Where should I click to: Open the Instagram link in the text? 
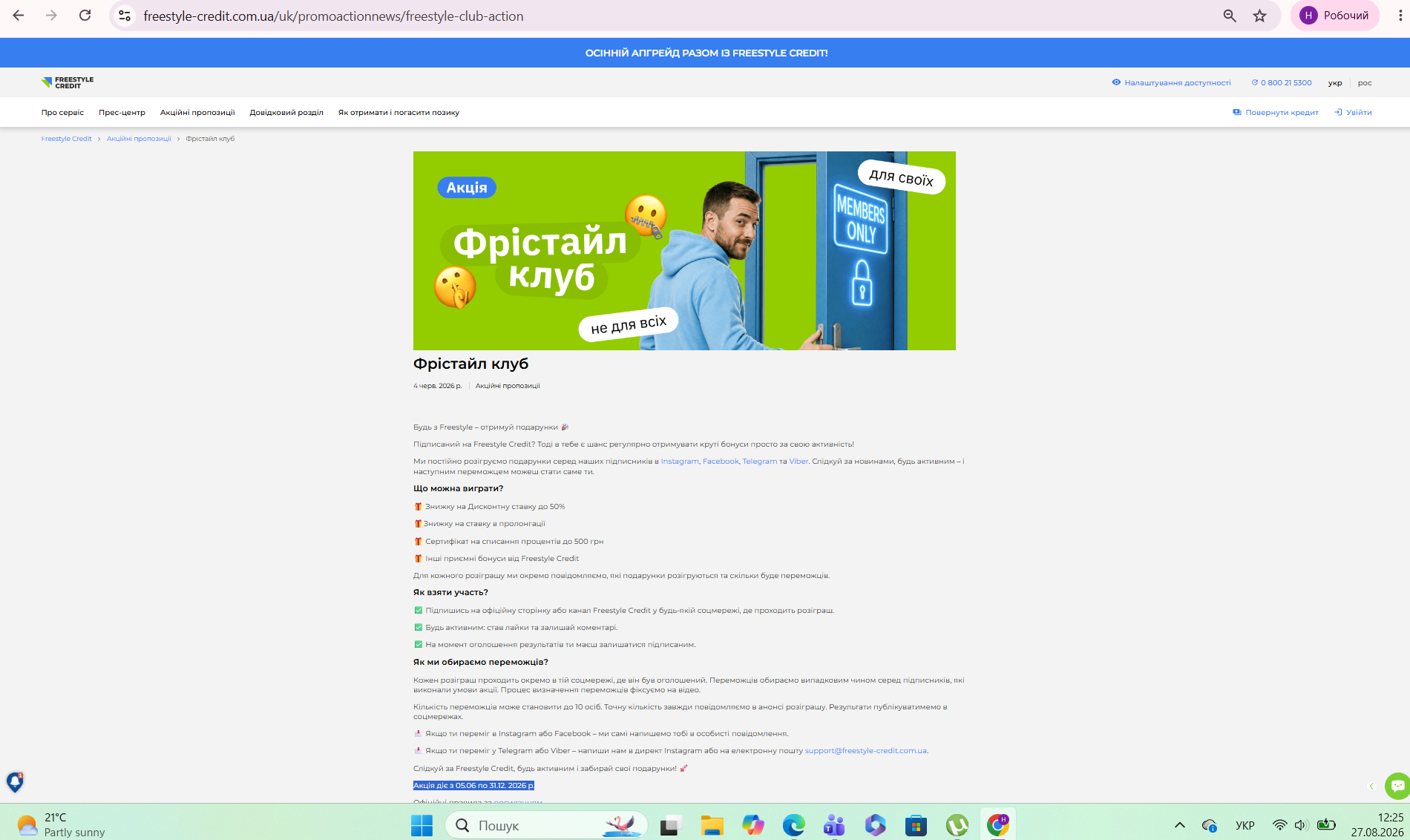680,462
